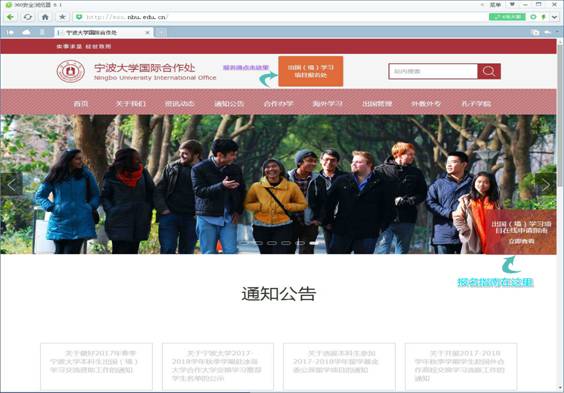The width and height of the screenshot is (564, 393).
Task: Show next banner slide with right arrow
Action: pos(545,185)
